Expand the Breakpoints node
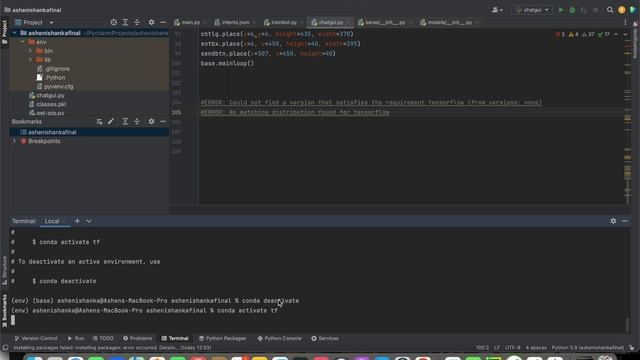The image size is (640, 360). click(x=15, y=141)
